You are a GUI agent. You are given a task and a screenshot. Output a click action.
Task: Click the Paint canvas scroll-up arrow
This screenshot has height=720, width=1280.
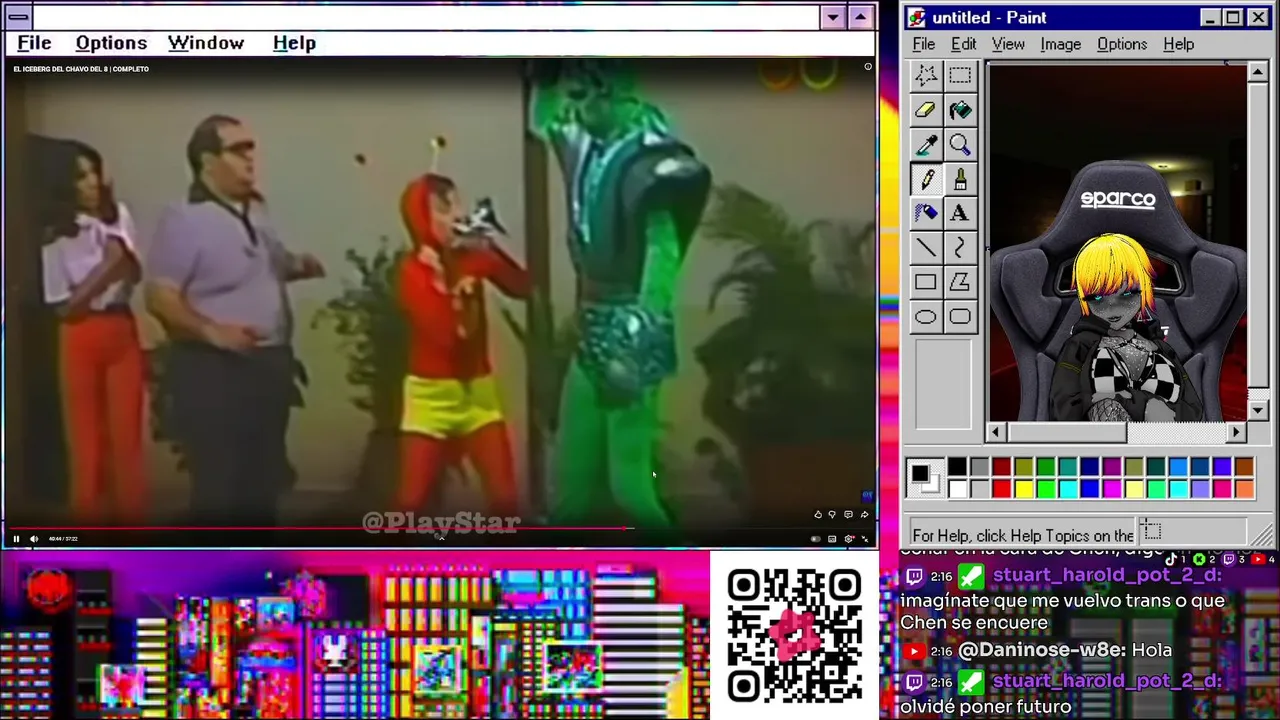click(1259, 71)
